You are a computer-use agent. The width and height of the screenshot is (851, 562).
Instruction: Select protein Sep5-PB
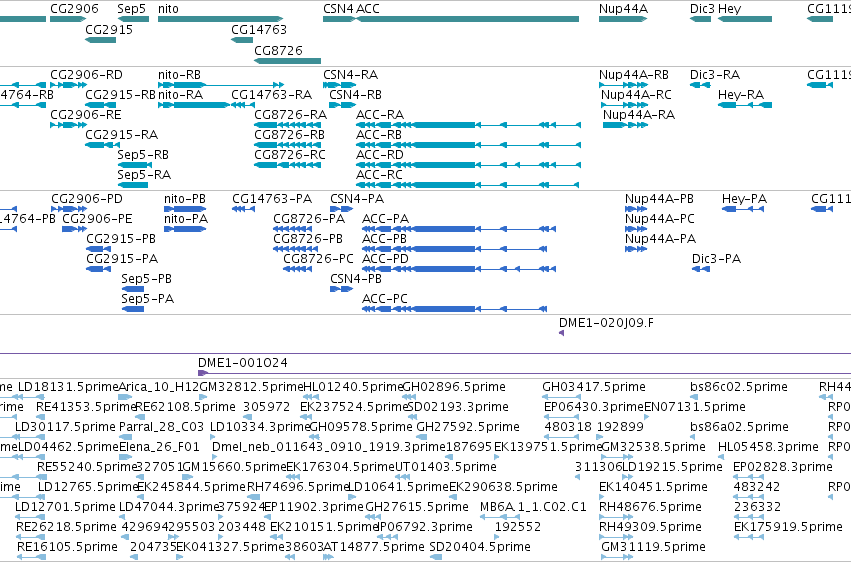[x=133, y=289]
